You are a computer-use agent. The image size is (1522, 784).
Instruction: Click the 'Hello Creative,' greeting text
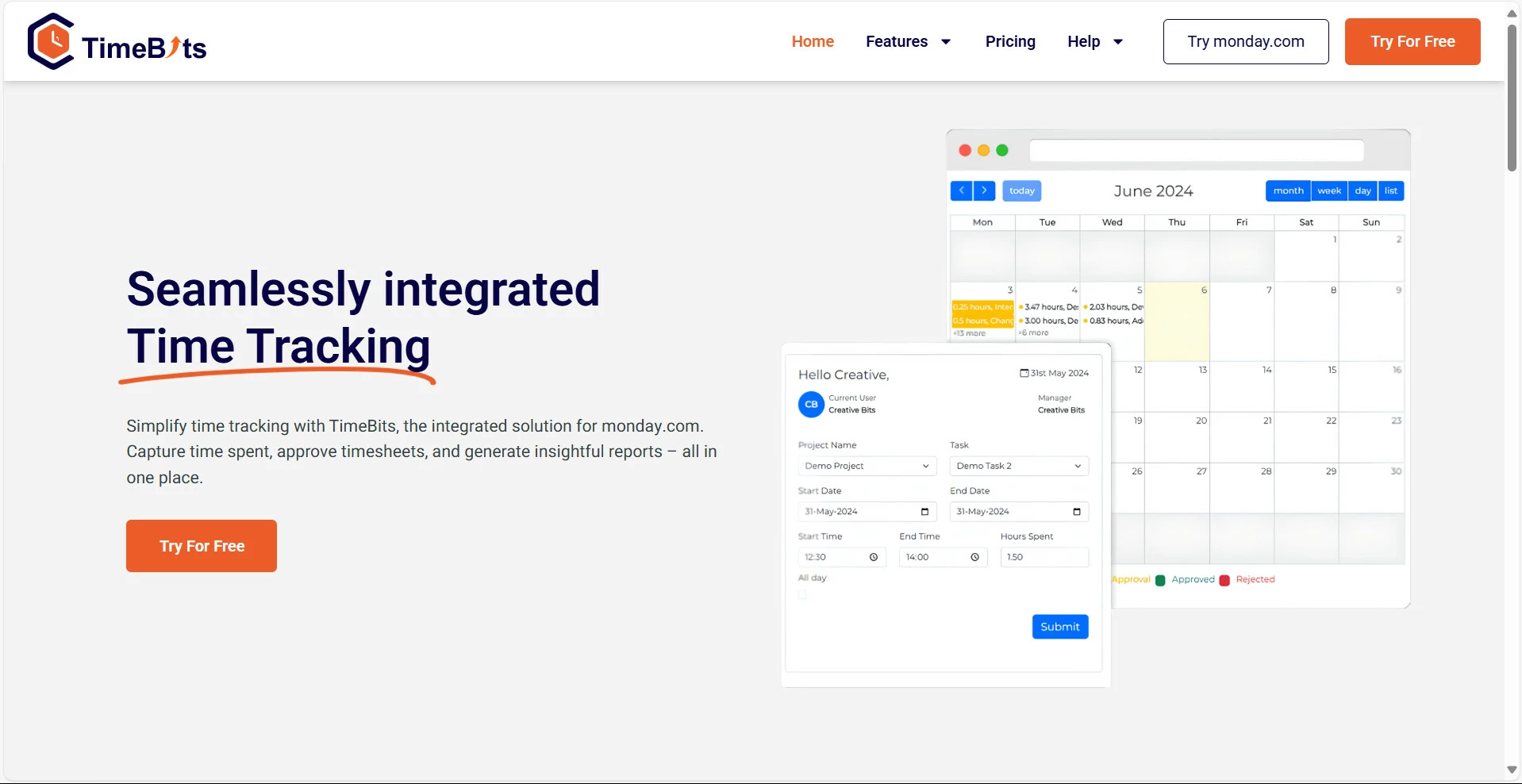(844, 375)
